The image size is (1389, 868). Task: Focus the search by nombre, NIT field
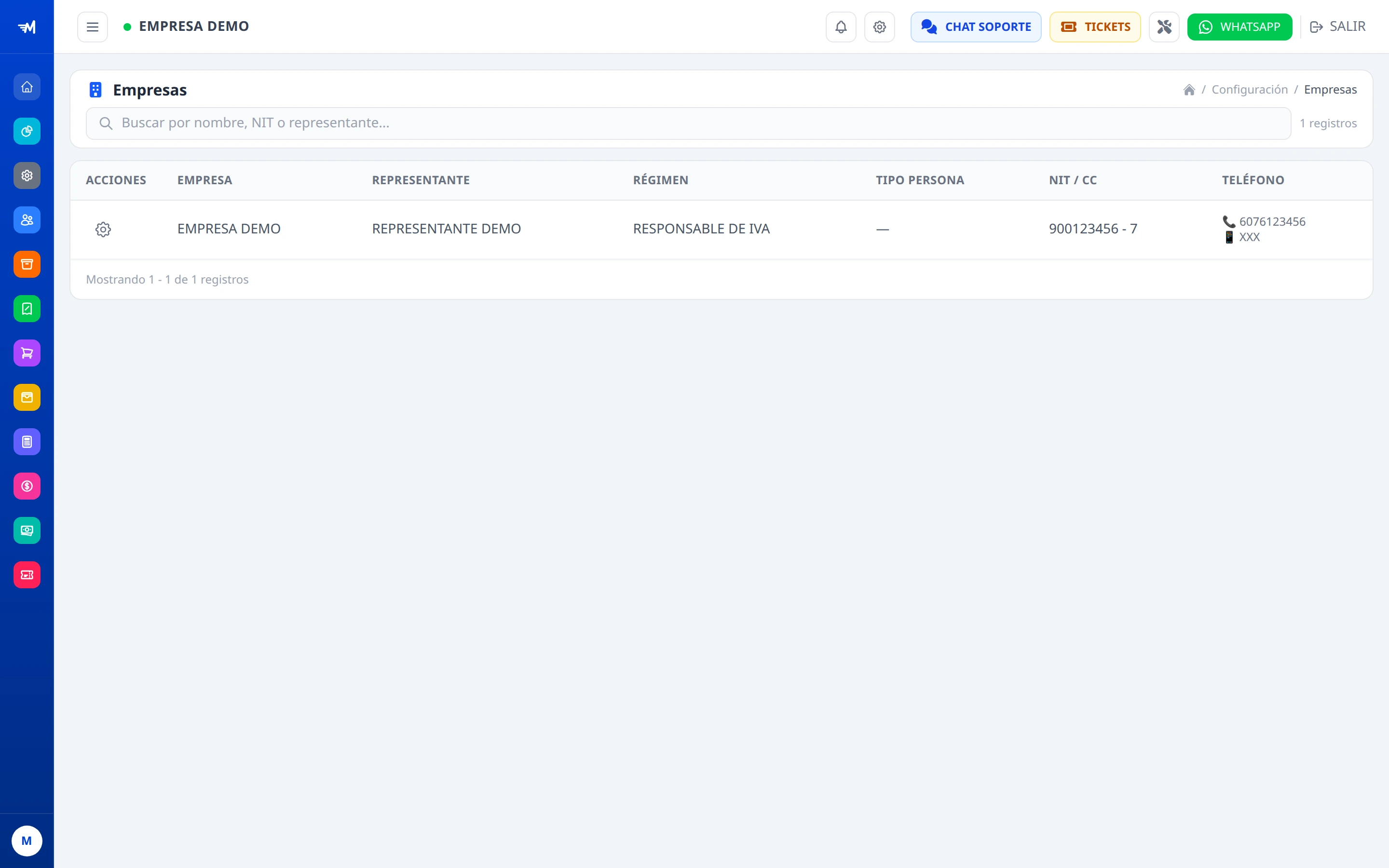click(688, 123)
